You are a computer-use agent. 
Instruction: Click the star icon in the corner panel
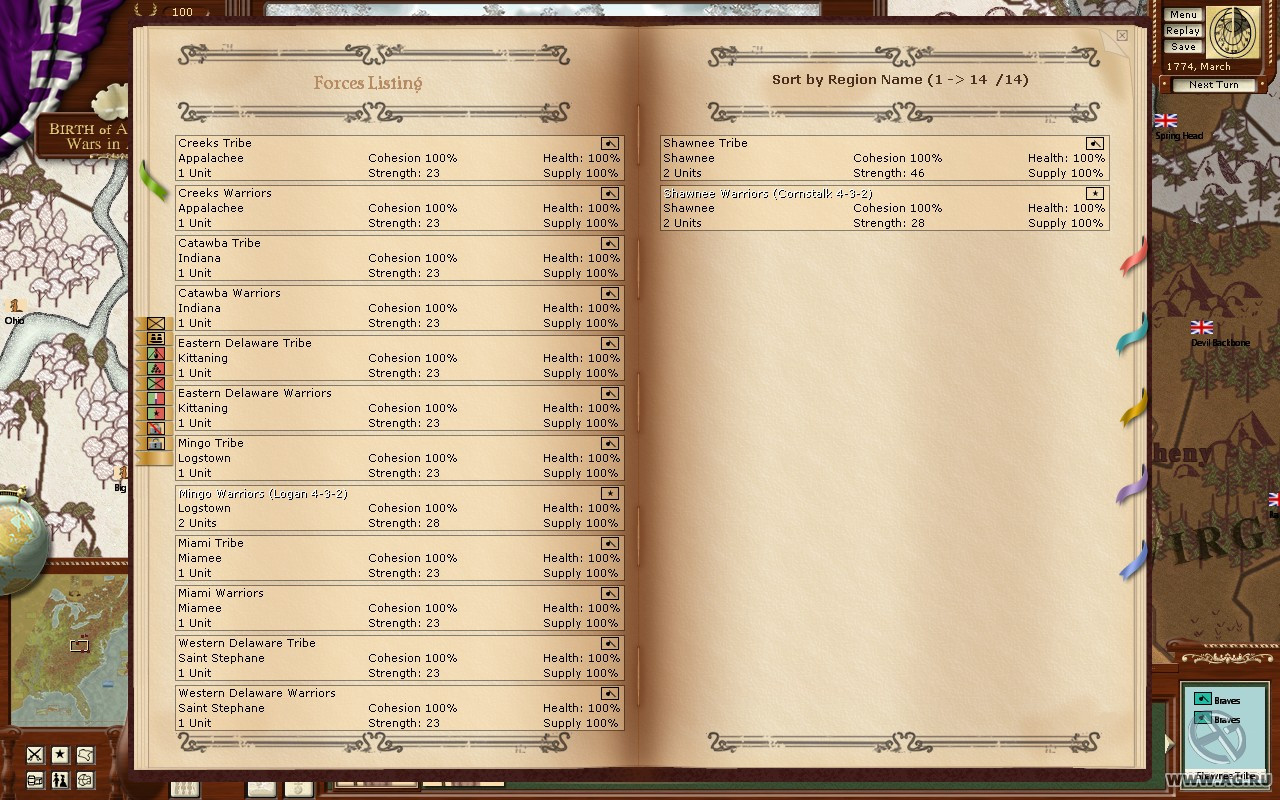coord(60,754)
